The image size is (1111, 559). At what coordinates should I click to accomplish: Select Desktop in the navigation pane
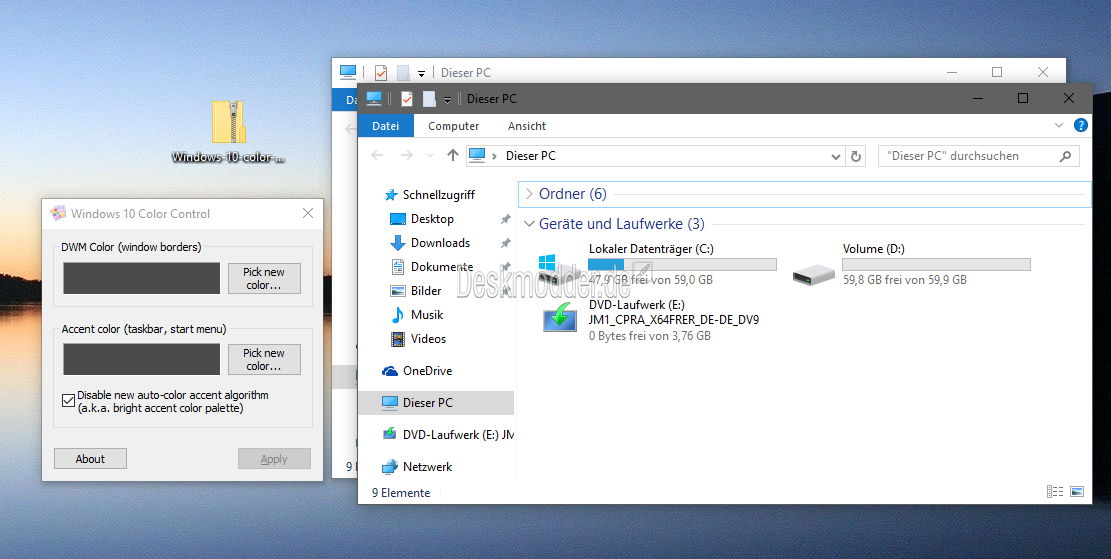point(432,219)
